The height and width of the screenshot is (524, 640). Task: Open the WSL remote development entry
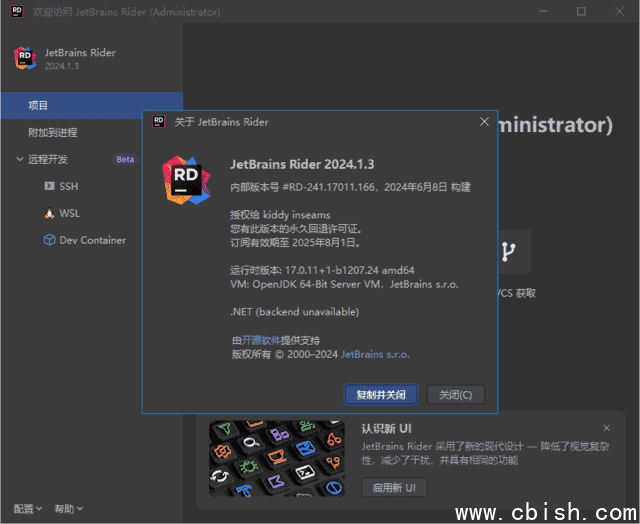pos(69,213)
